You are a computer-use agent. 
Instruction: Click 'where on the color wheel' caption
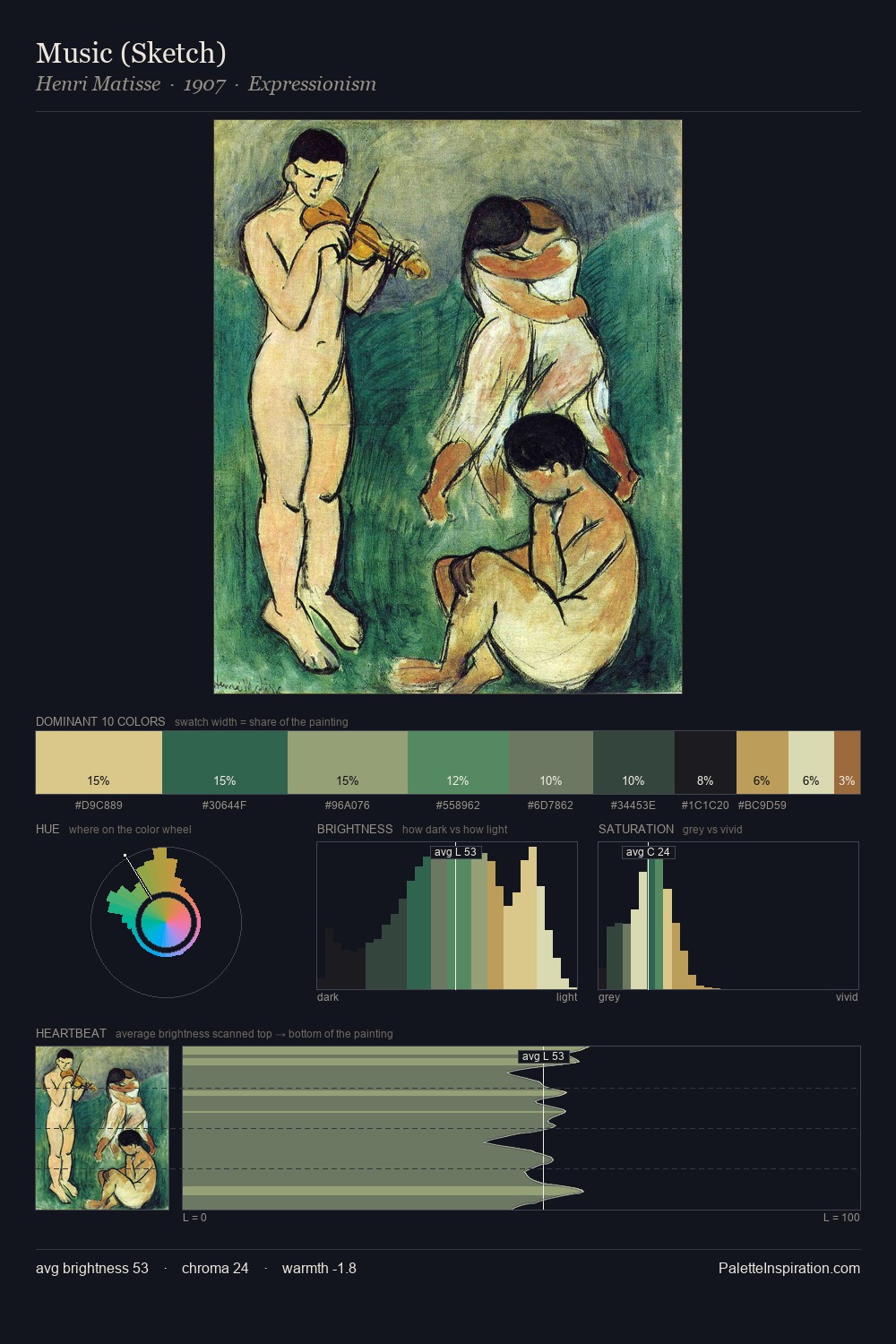[130, 830]
